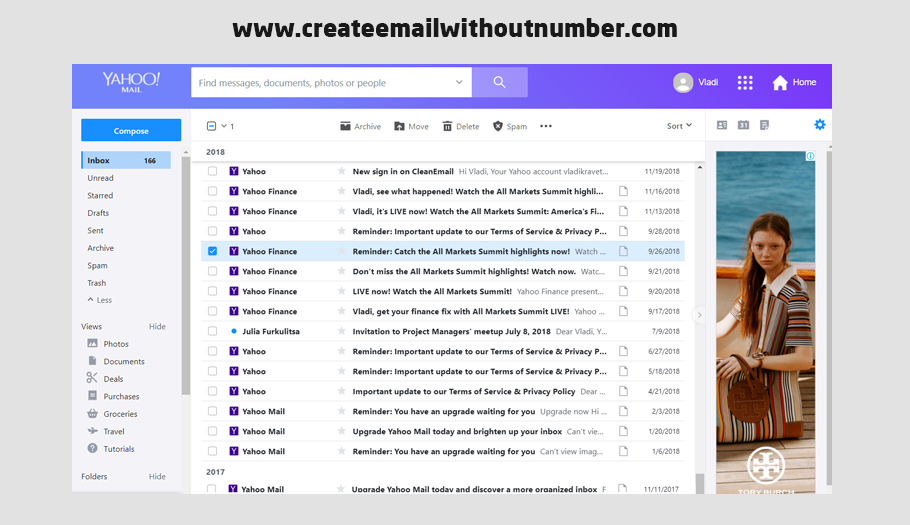Archive the selected message
This screenshot has width=910, height=525.
tap(360, 126)
